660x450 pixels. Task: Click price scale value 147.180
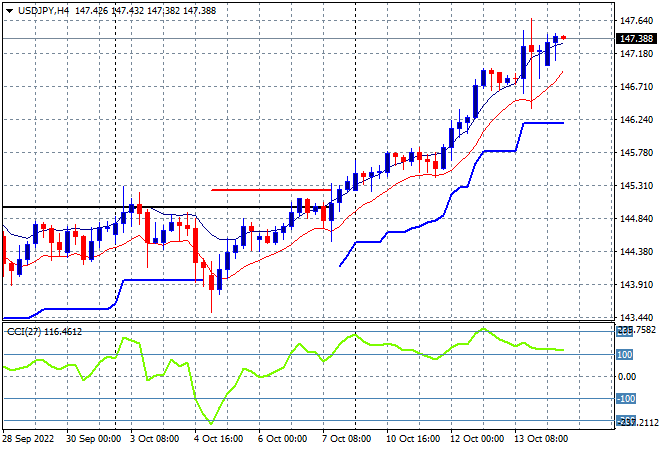(x=636, y=54)
